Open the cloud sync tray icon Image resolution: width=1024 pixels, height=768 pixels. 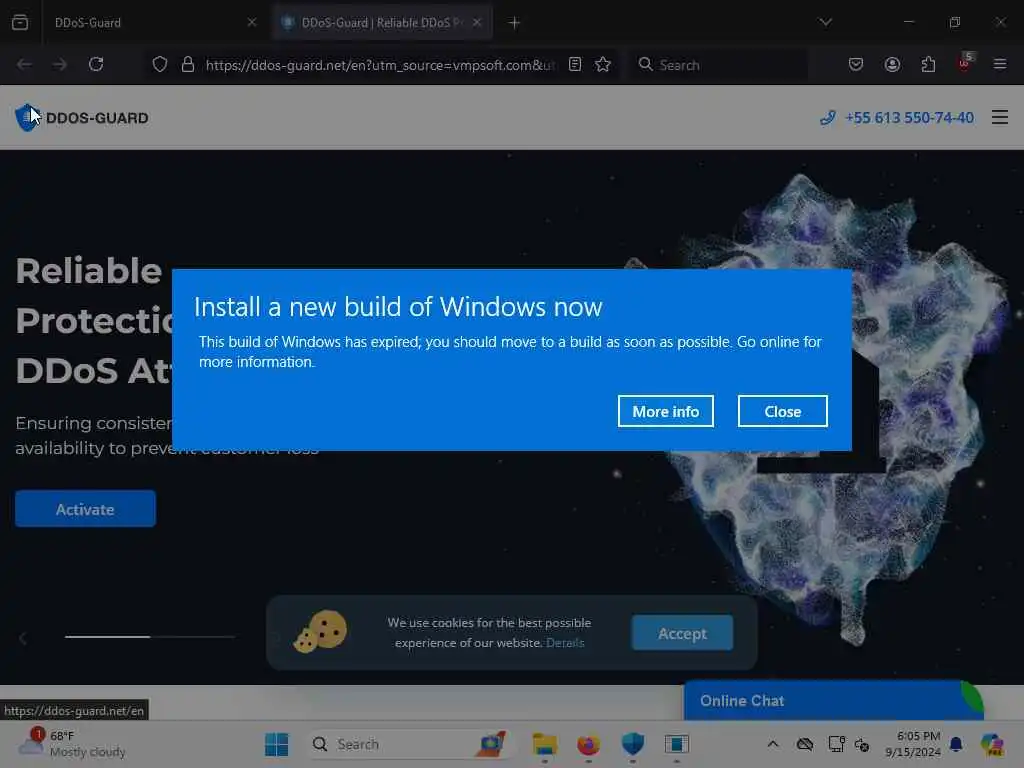tap(805, 744)
